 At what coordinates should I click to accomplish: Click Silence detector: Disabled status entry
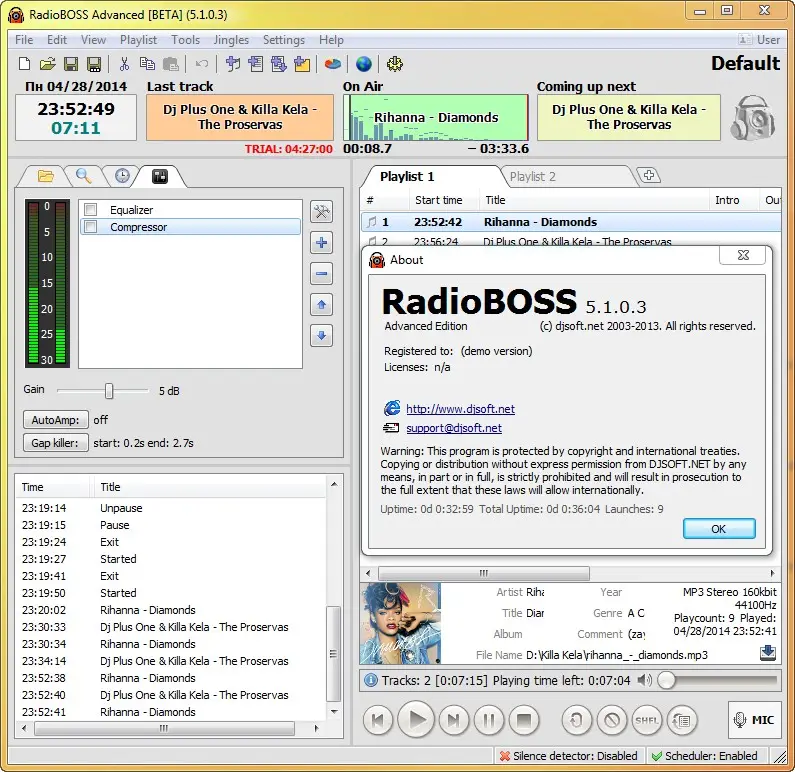pos(568,756)
